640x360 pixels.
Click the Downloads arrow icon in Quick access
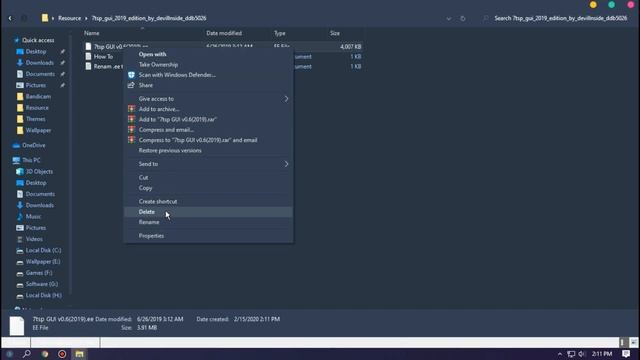tap(20, 63)
